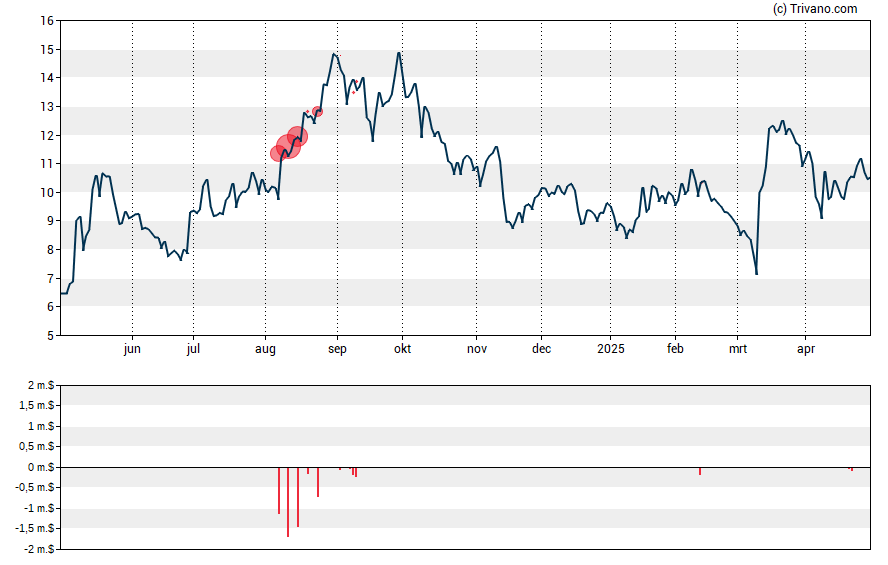Click the red bar in February in lower chart
This screenshot has width=888, height=565.
pyautogui.click(x=700, y=471)
